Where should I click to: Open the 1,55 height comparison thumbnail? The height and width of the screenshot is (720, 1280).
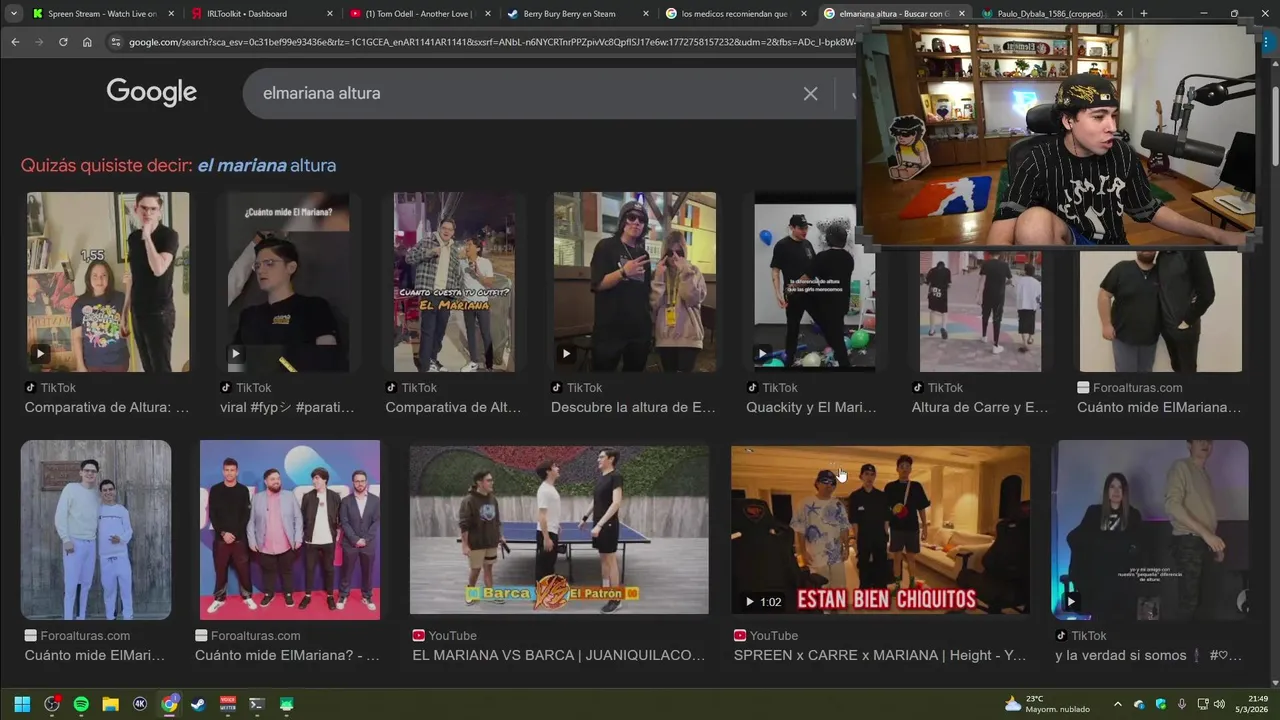[108, 282]
